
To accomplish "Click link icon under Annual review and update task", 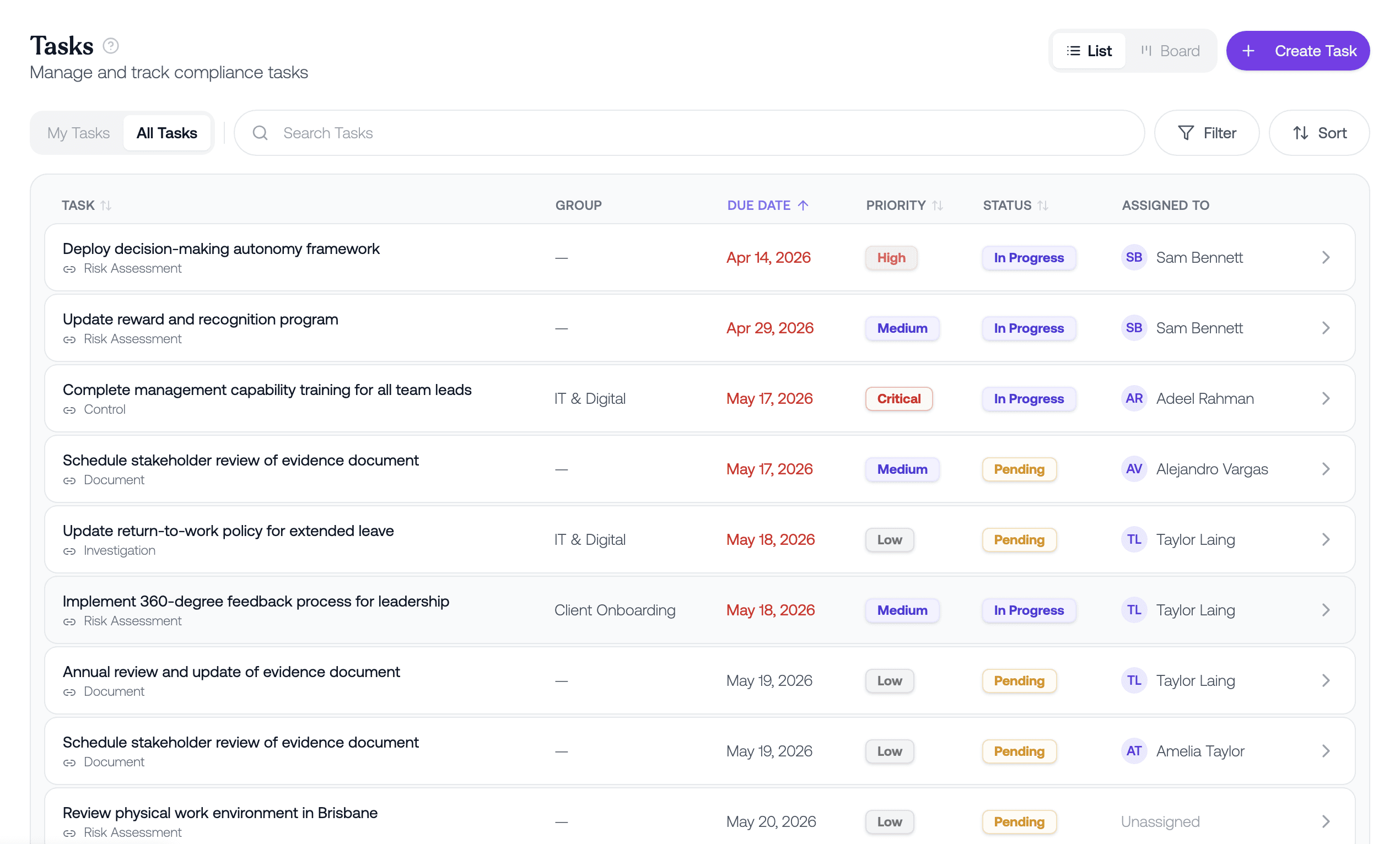I will tap(69, 692).
